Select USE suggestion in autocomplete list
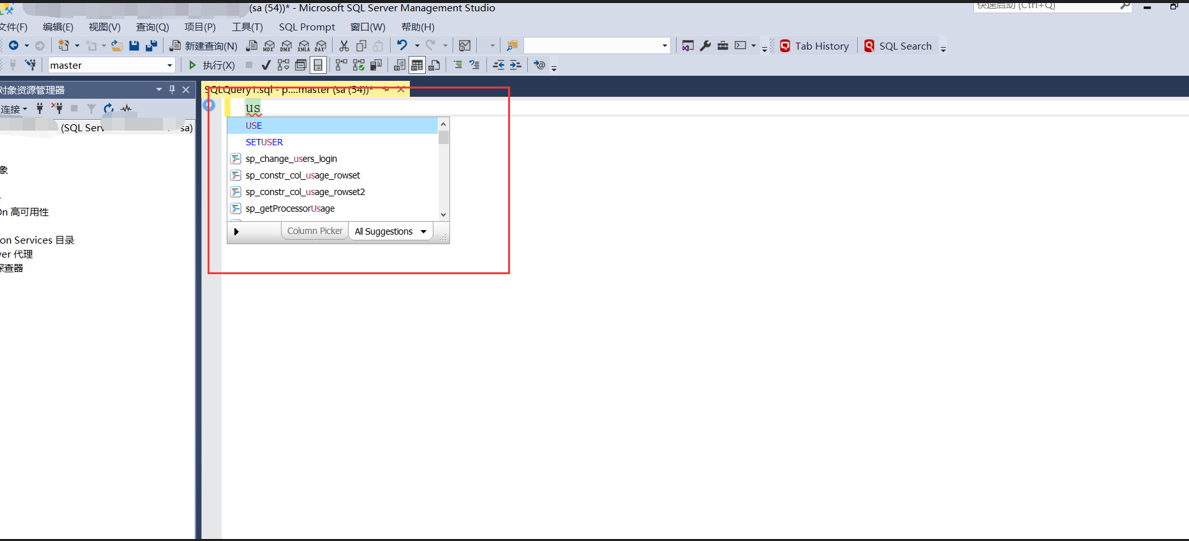Image resolution: width=1189 pixels, height=541 pixels. (x=333, y=125)
